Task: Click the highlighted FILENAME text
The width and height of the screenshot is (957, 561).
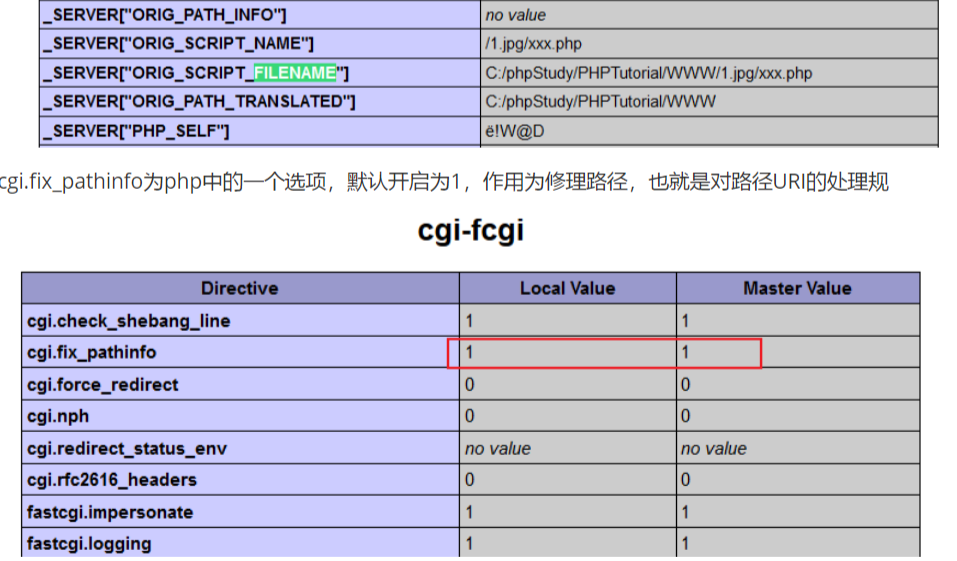Action: click(x=295, y=73)
